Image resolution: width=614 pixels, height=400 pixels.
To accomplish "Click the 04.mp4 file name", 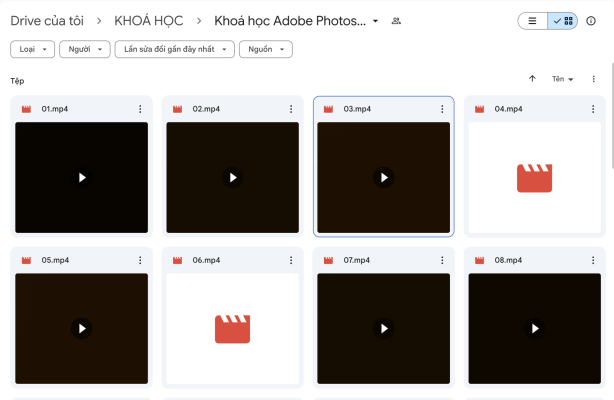I will [x=508, y=109].
